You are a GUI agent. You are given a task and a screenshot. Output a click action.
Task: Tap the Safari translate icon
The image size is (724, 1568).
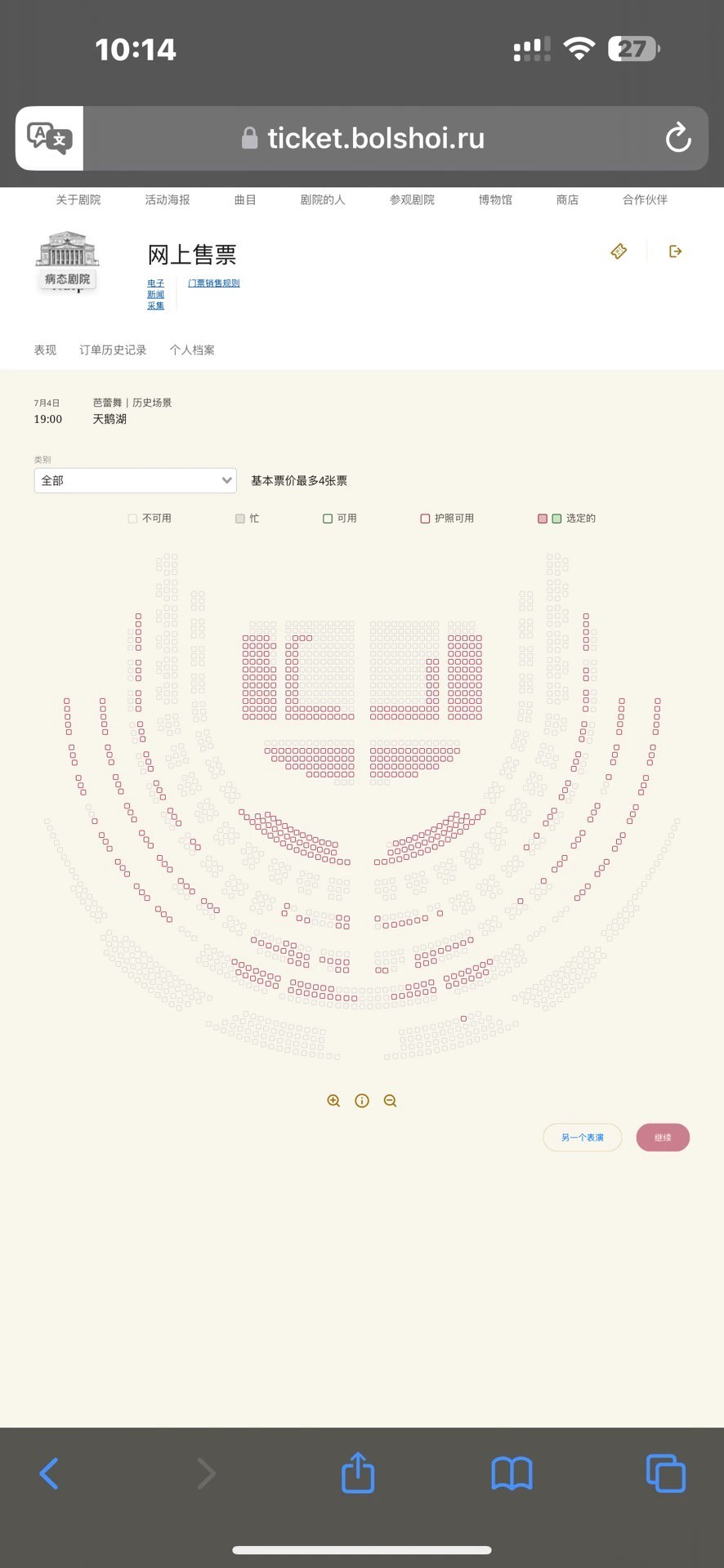click(x=49, y=138)
